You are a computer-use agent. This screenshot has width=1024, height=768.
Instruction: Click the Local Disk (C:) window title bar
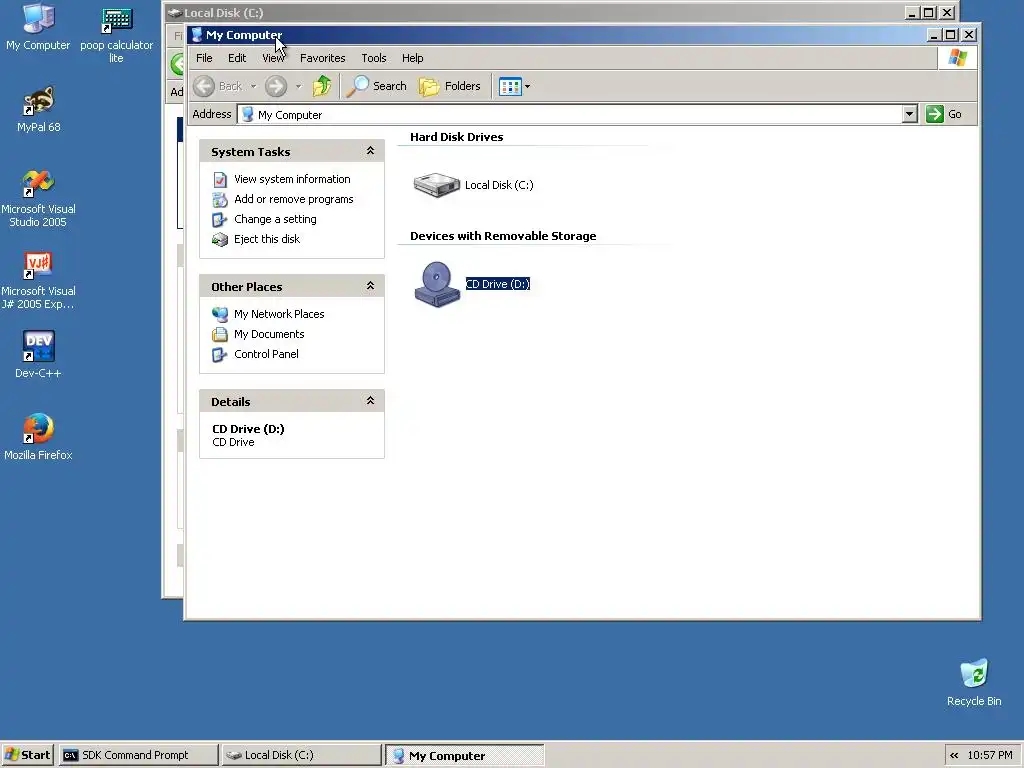click(536, 12)
